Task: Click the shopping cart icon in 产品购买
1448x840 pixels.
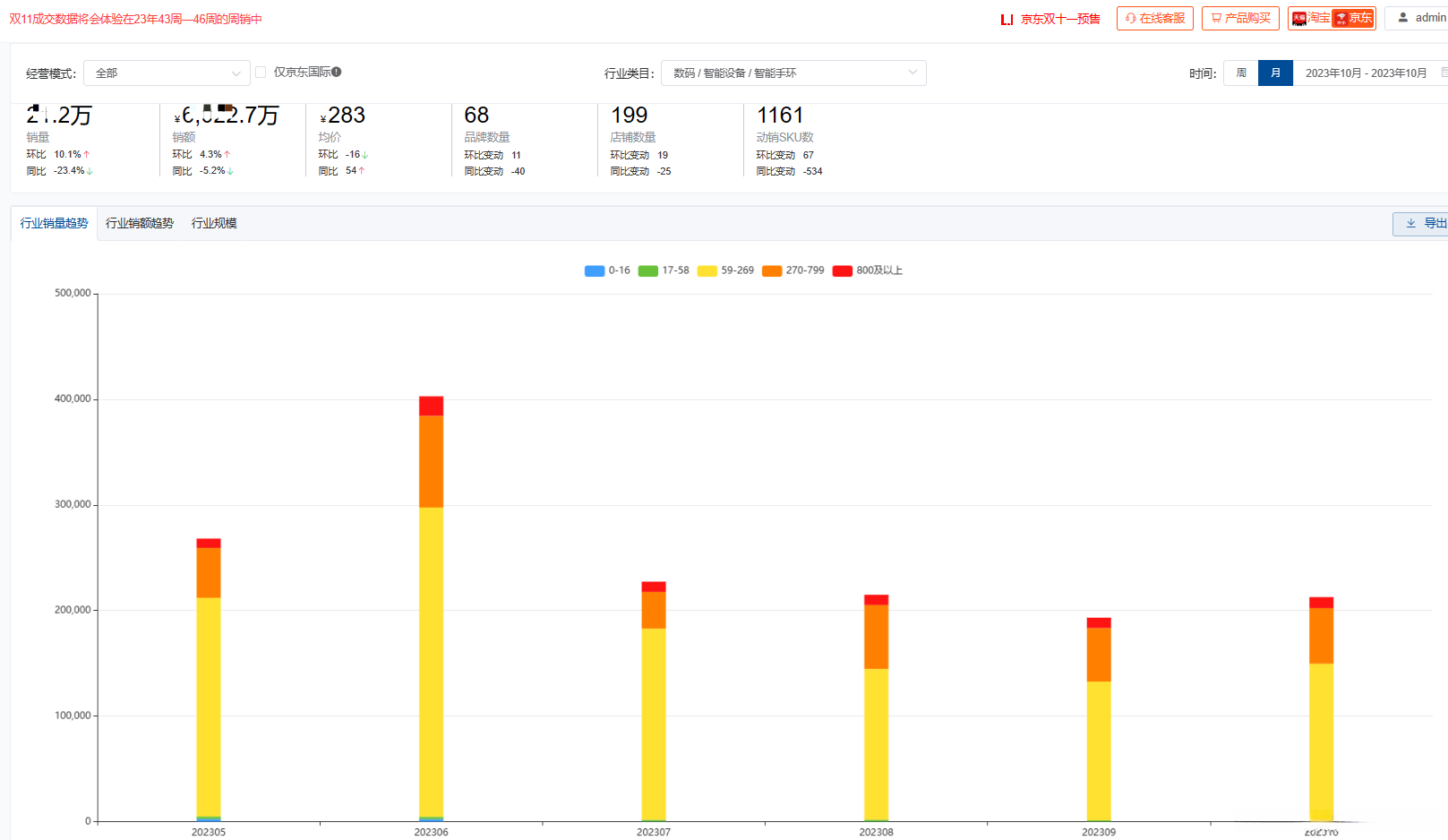Action: pyautogui.click(x=1216, y=18)
